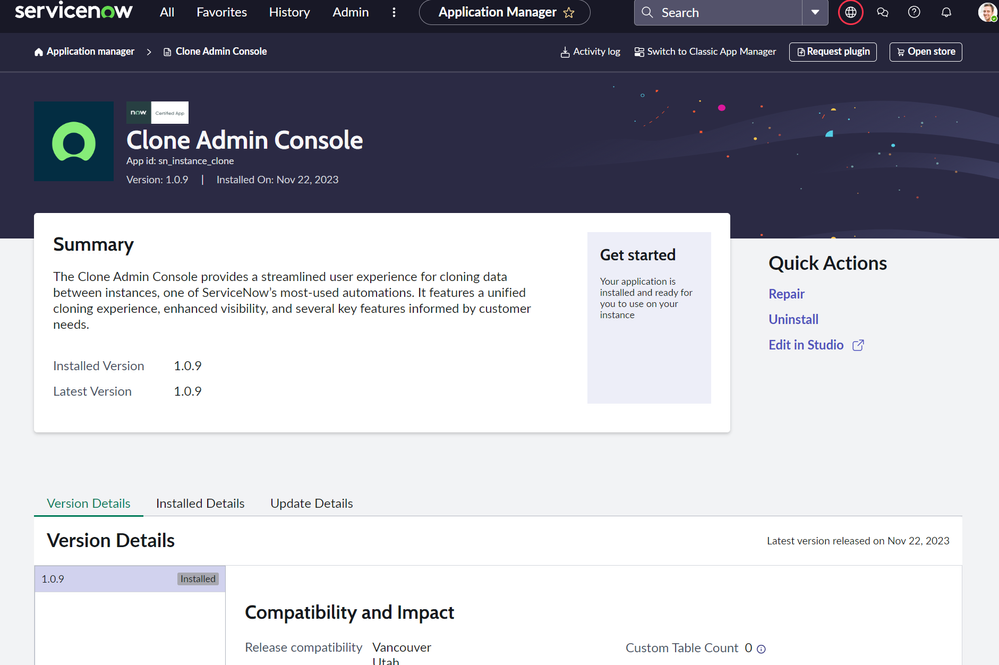Open the notifications bell icon
This screenshot has height=665, width=999.
[944, 12]
